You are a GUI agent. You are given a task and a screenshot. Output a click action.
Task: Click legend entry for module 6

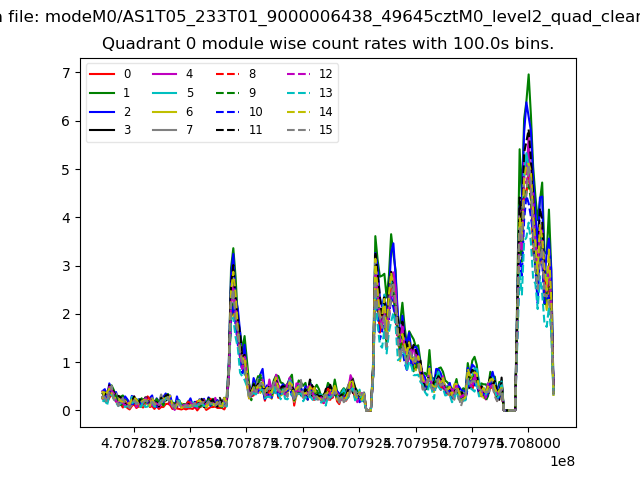tap(173, 111)
